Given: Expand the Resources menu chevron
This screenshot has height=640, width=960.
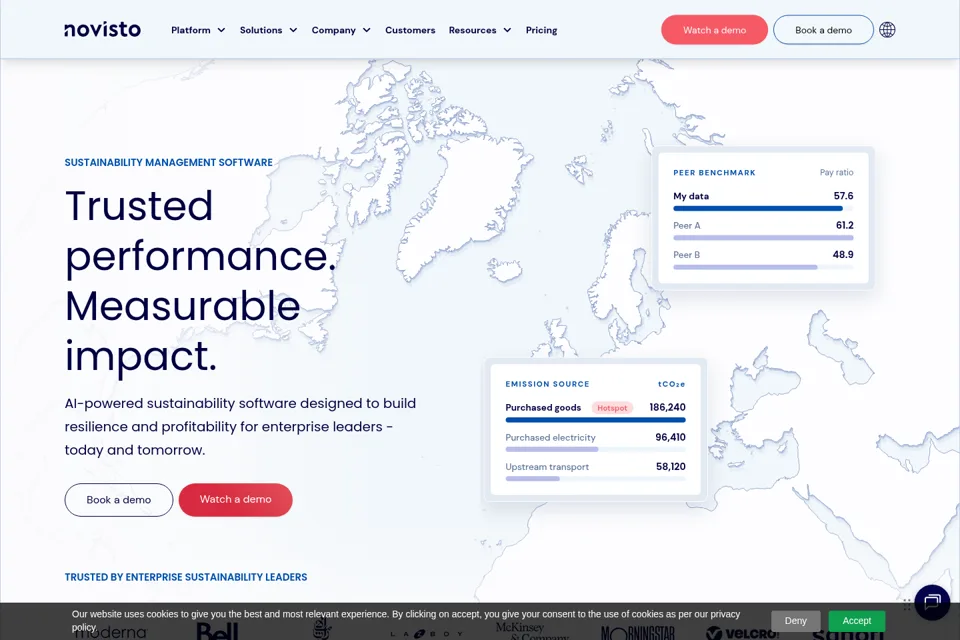Looking at the screenshot, I should pos(507,30).
